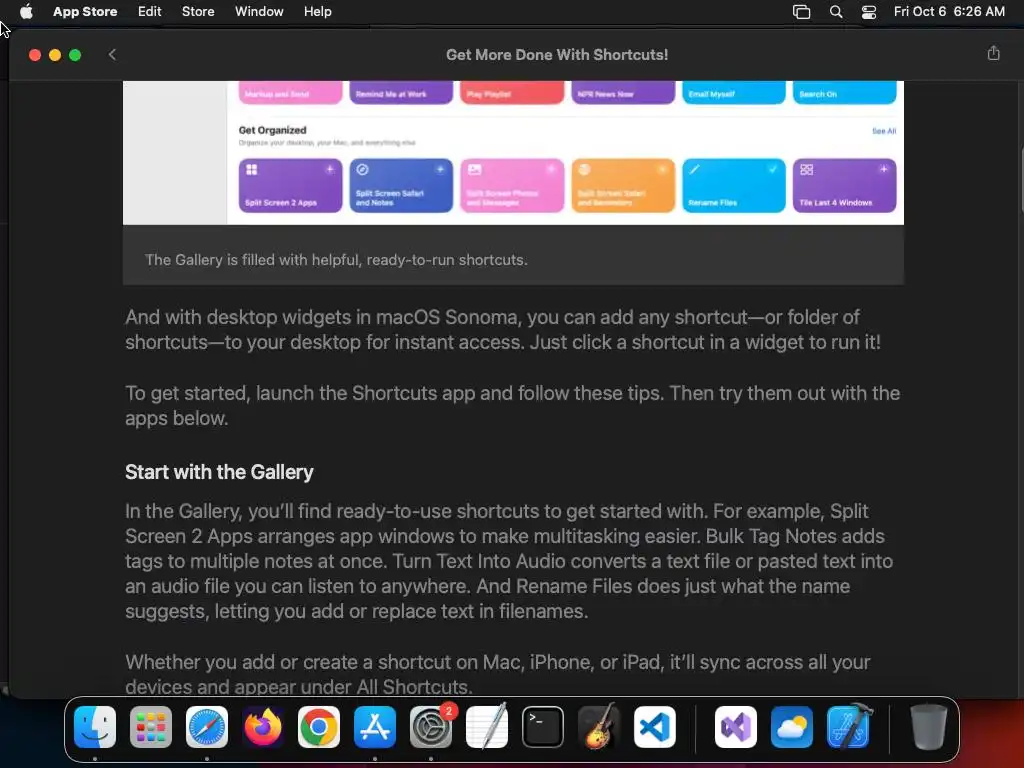Click the pink Split Screen Photos card
Viewport: 1024px width, 768px height.
point(512,185)
